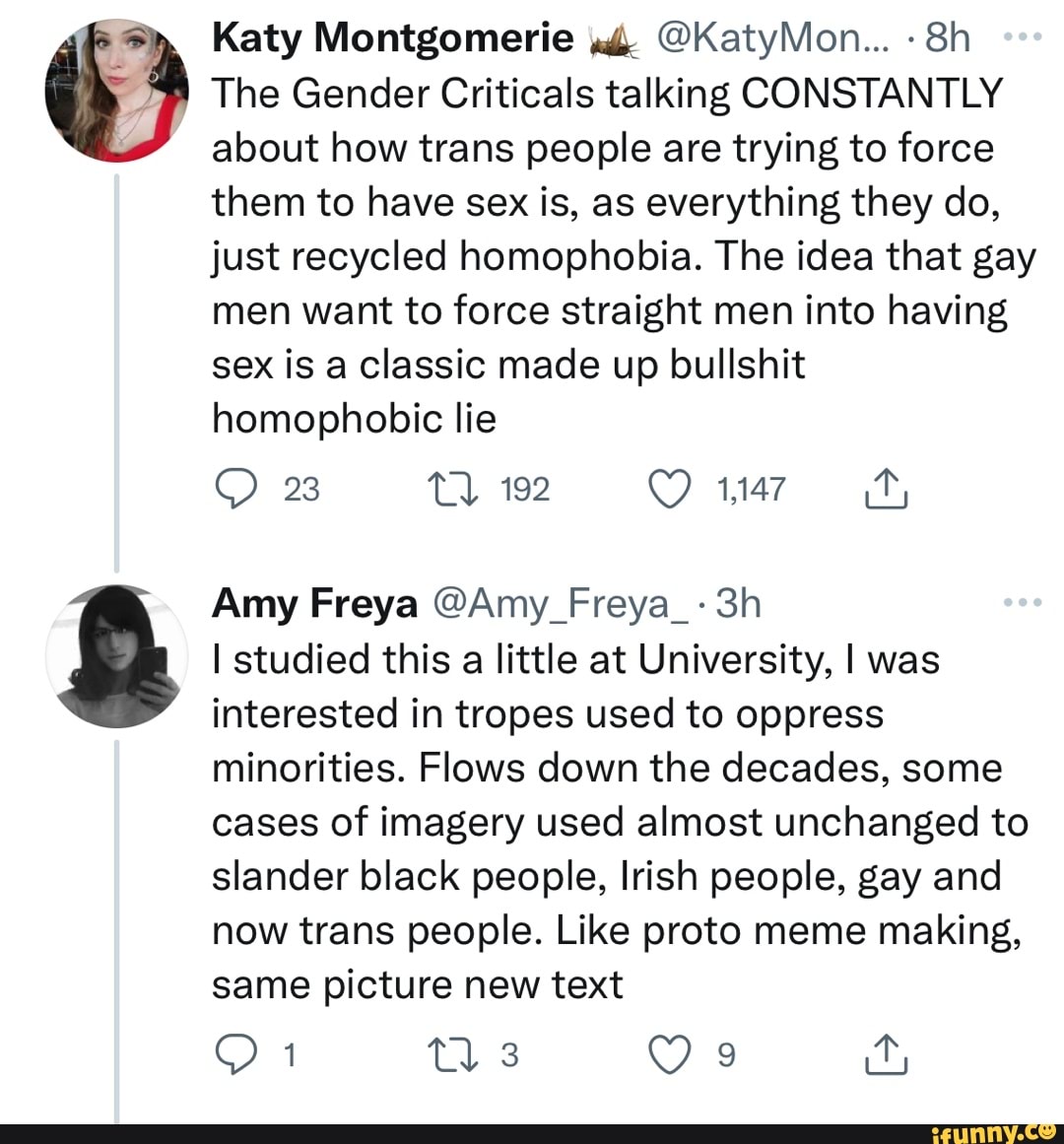1064x1144 pixels.
Task: Open Amy Freya's profile picture
Action: click(x=116, y=655)
